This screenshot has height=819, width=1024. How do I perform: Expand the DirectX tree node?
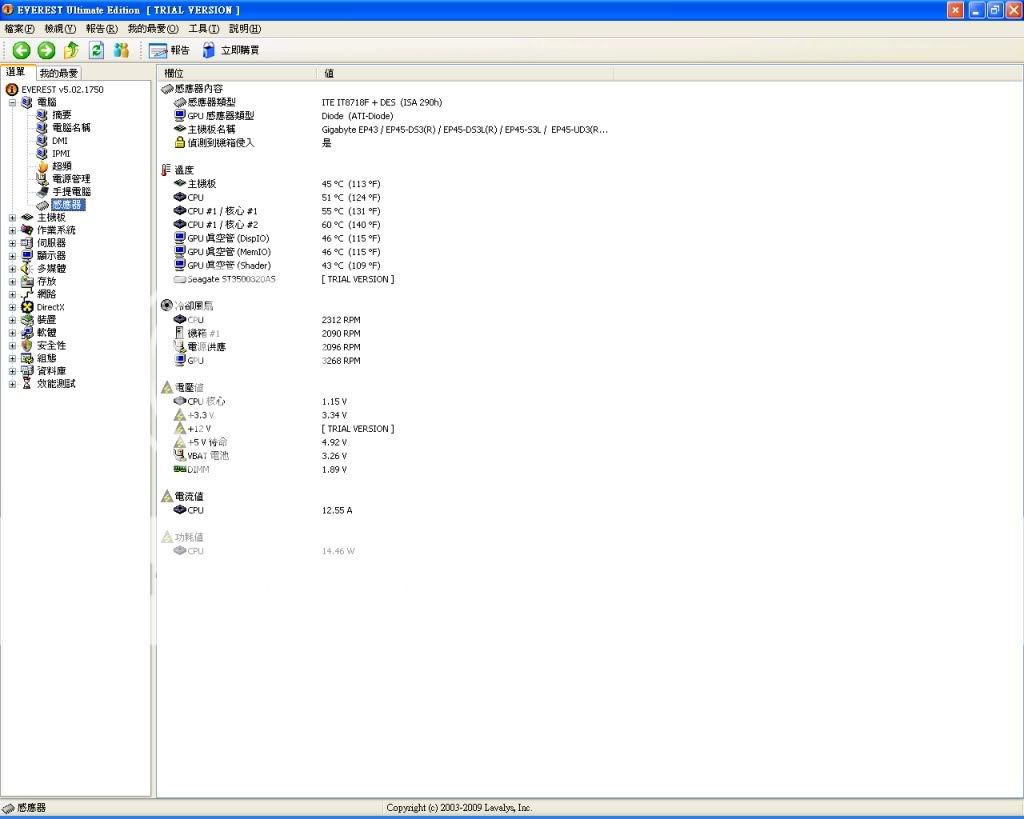[x=12, y=307]
